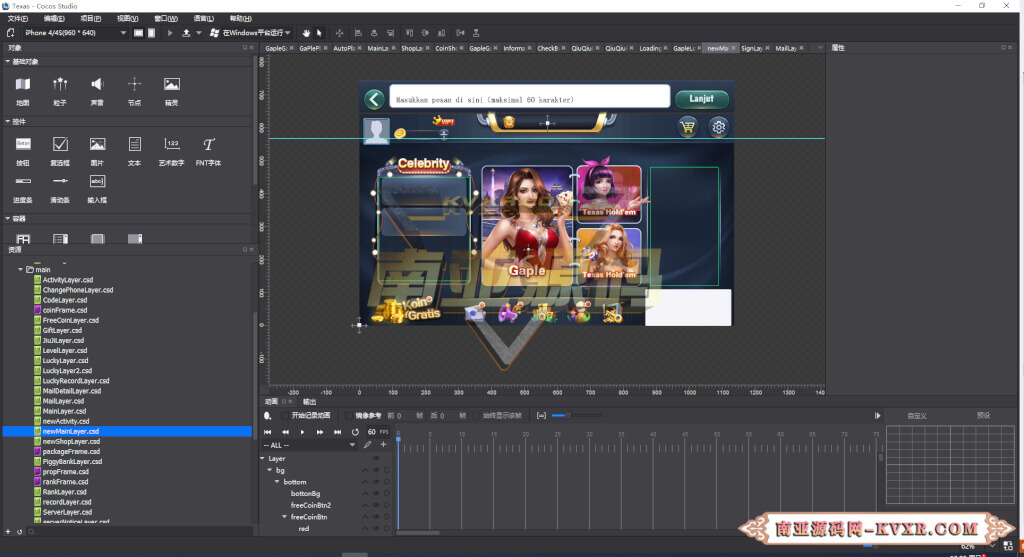1024x557 pixels.
Task: Select the Particle (粒子) object icon
Action: coord(60,84)
